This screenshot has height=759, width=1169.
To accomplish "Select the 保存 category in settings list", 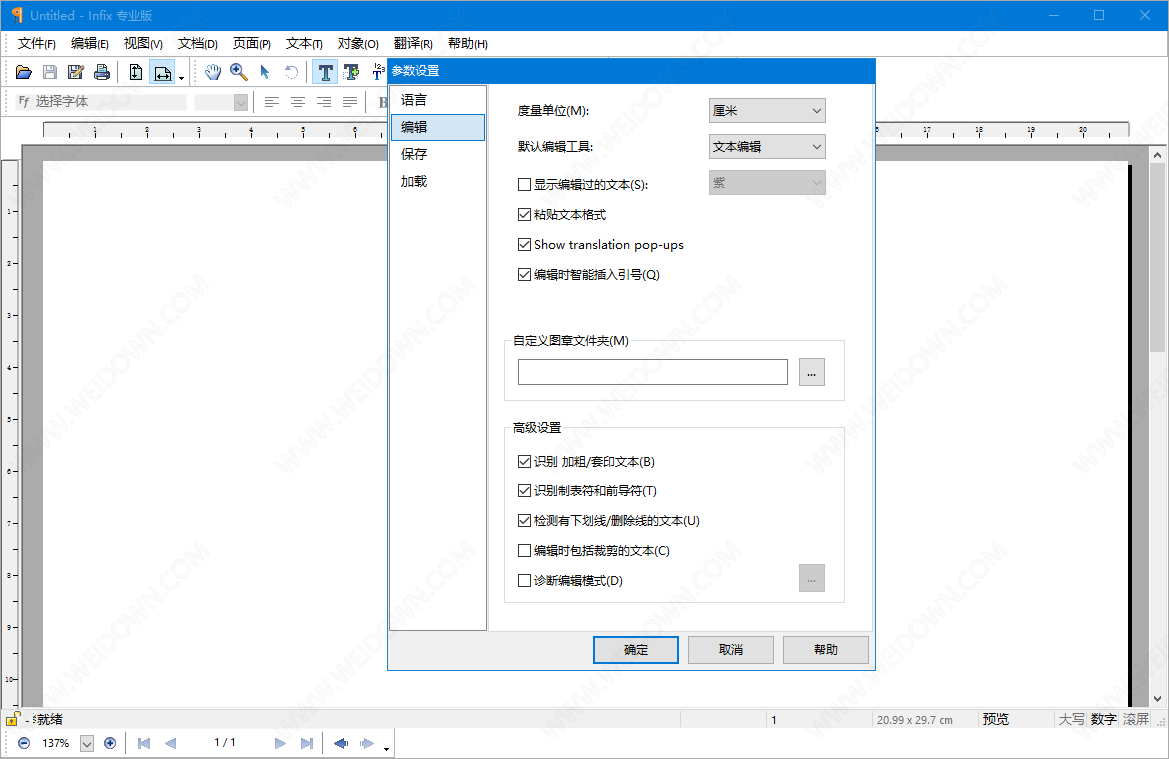I will pos(438,154).
